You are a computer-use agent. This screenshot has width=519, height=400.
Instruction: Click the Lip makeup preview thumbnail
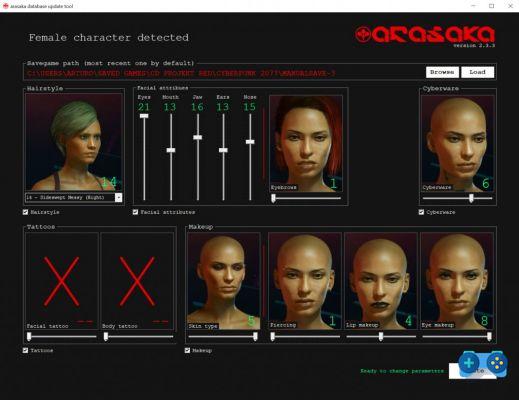pos(381,281)
